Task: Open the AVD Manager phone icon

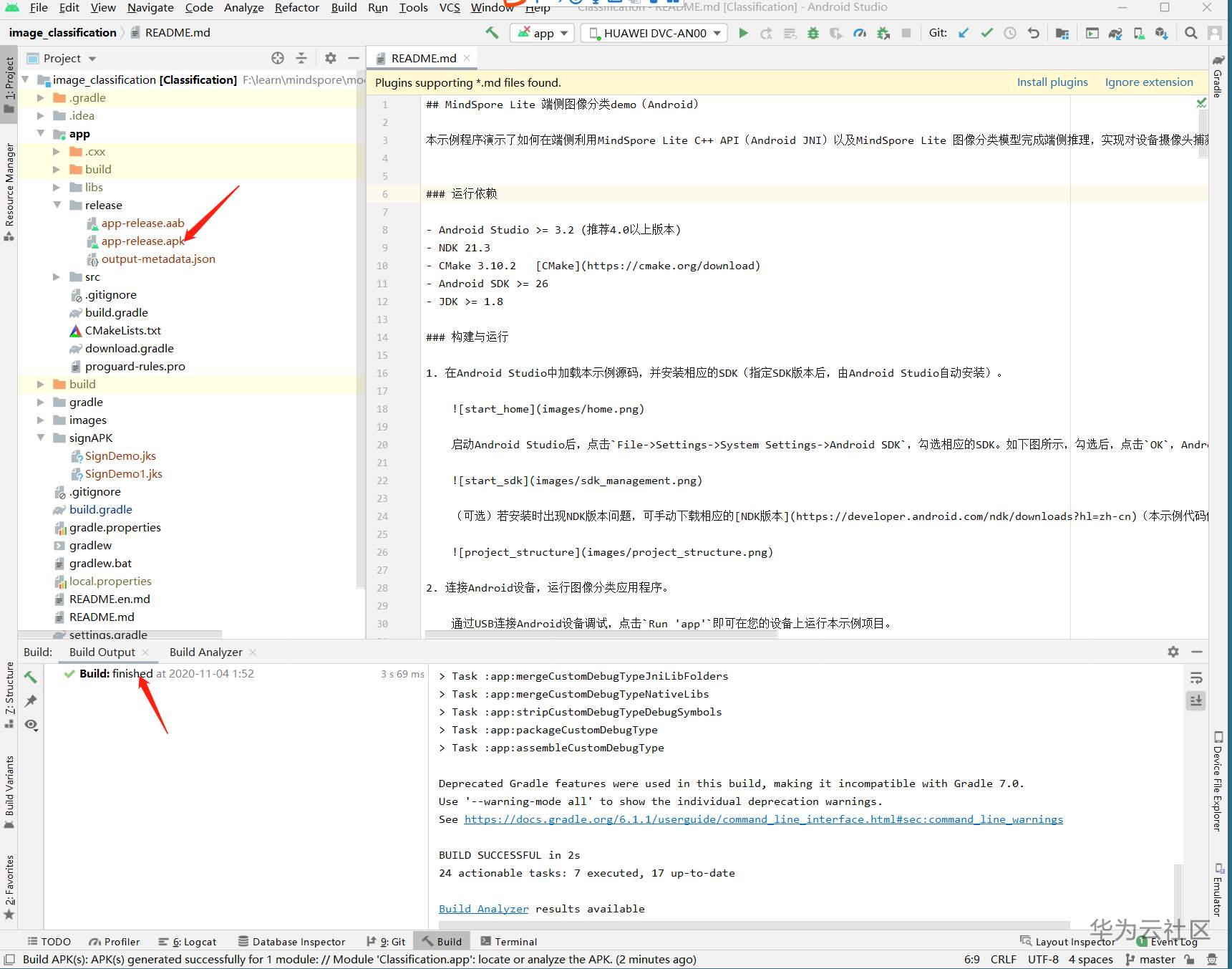Action: pyautogui.click(x=1139, y=33)
